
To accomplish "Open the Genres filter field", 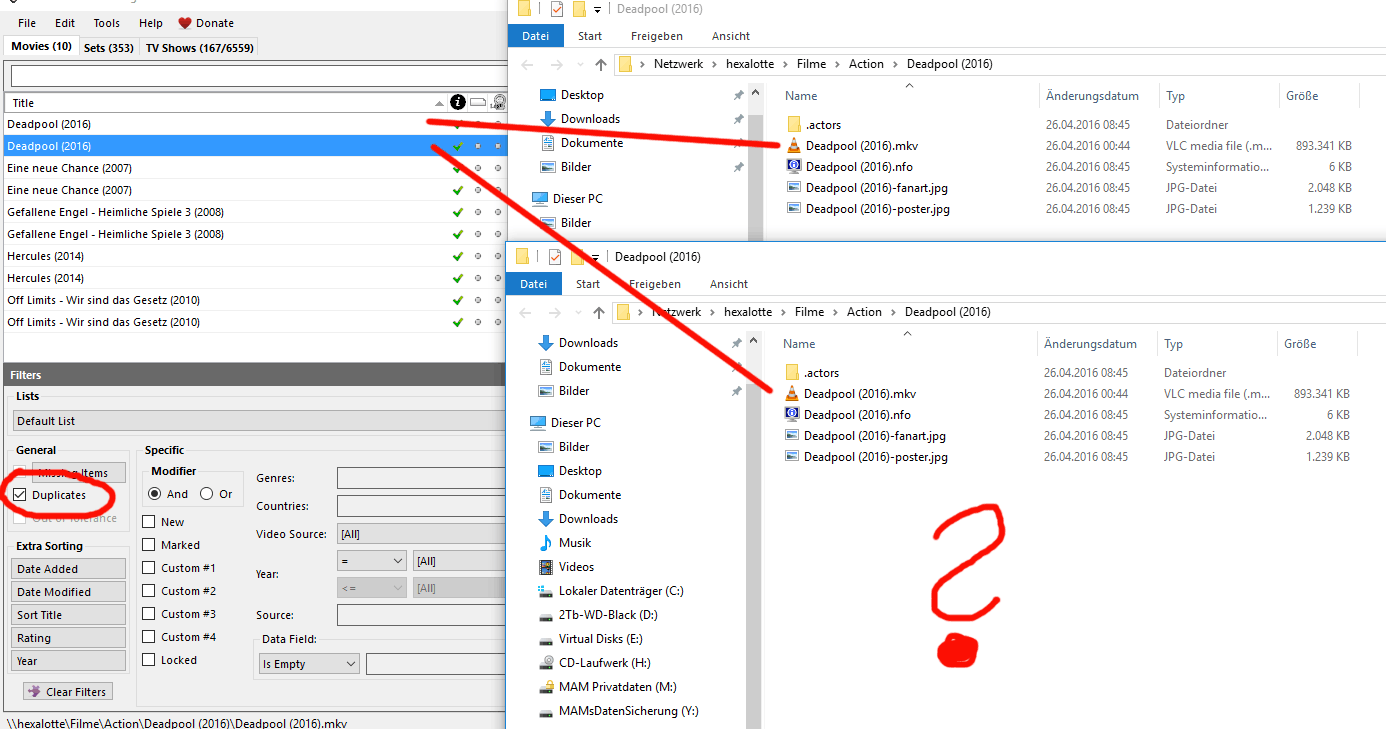I will click(422, 478).
